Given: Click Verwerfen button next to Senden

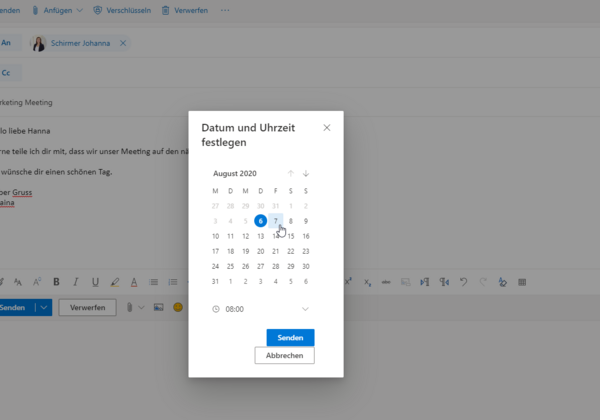Looking at the screenshot, I should point(87,308).
